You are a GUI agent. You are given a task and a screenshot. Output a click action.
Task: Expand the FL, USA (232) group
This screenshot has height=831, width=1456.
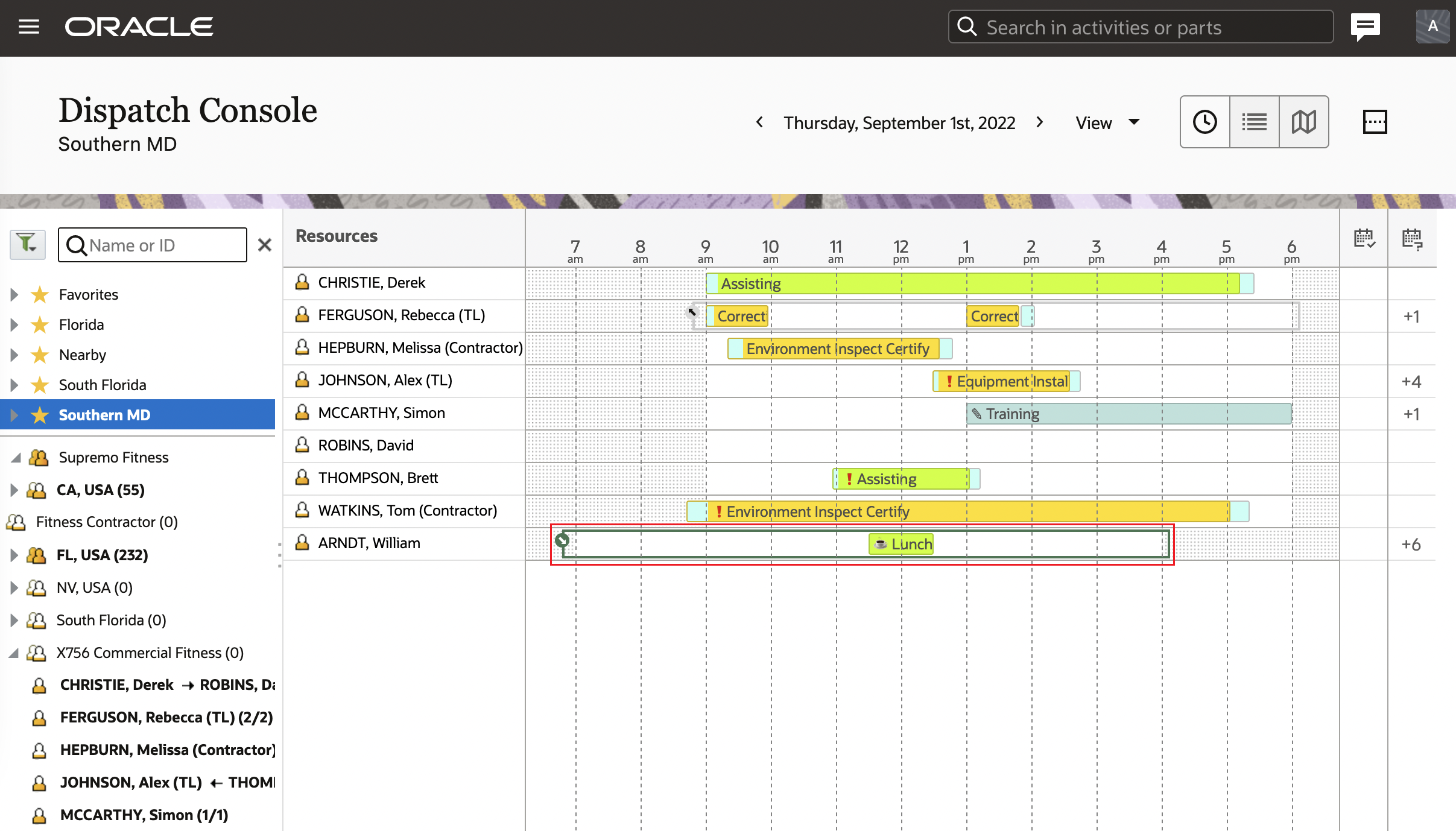point(14,555)
